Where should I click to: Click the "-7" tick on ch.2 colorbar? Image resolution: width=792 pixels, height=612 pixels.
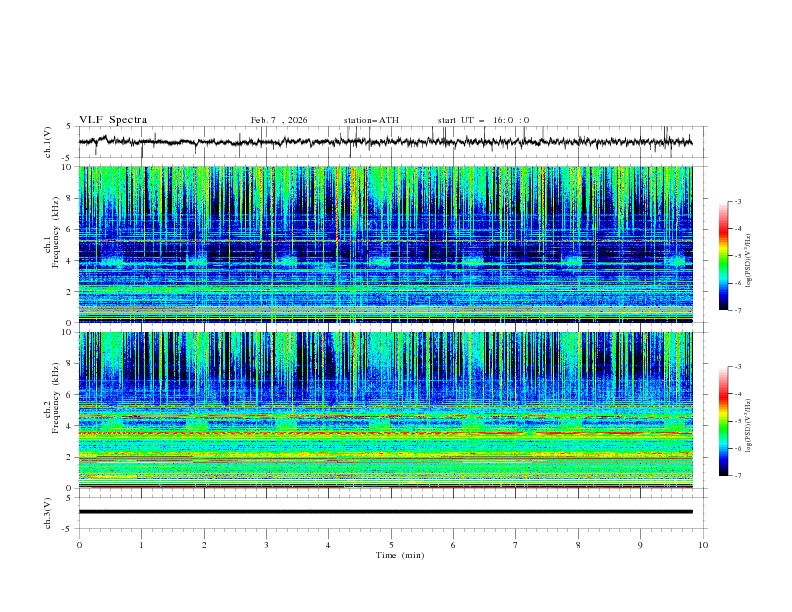[x=737, y=476]
